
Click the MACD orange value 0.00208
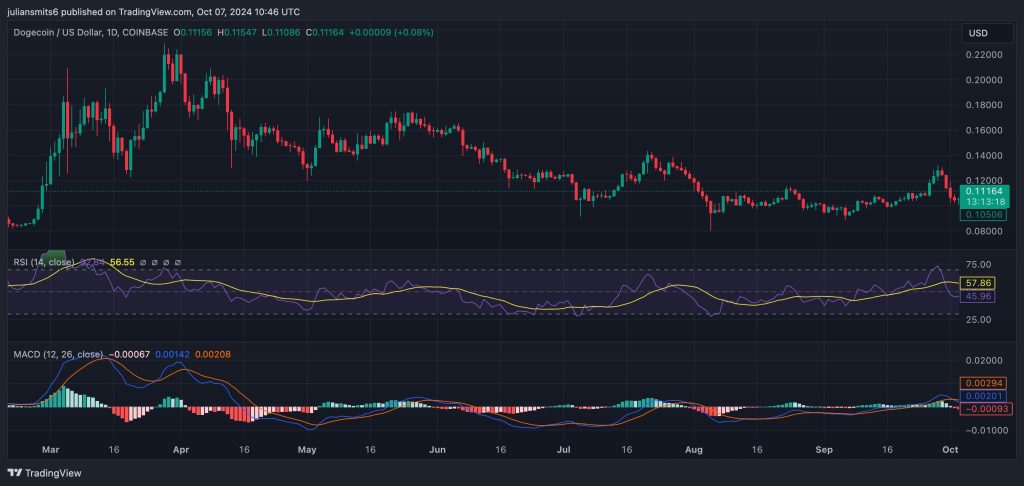(213, 354)
